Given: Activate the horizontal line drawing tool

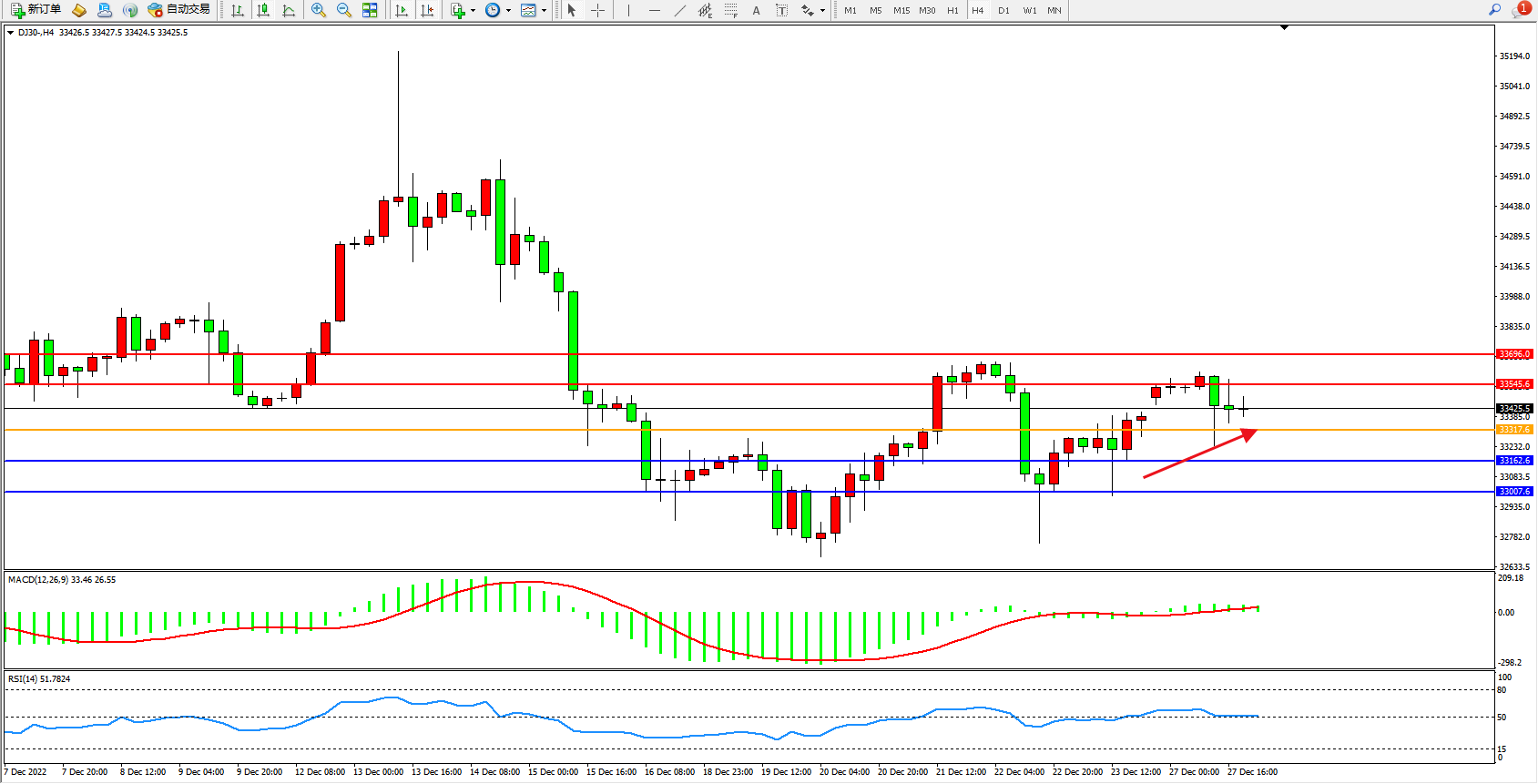Looking at the screenshot, I should pos(654,10).
